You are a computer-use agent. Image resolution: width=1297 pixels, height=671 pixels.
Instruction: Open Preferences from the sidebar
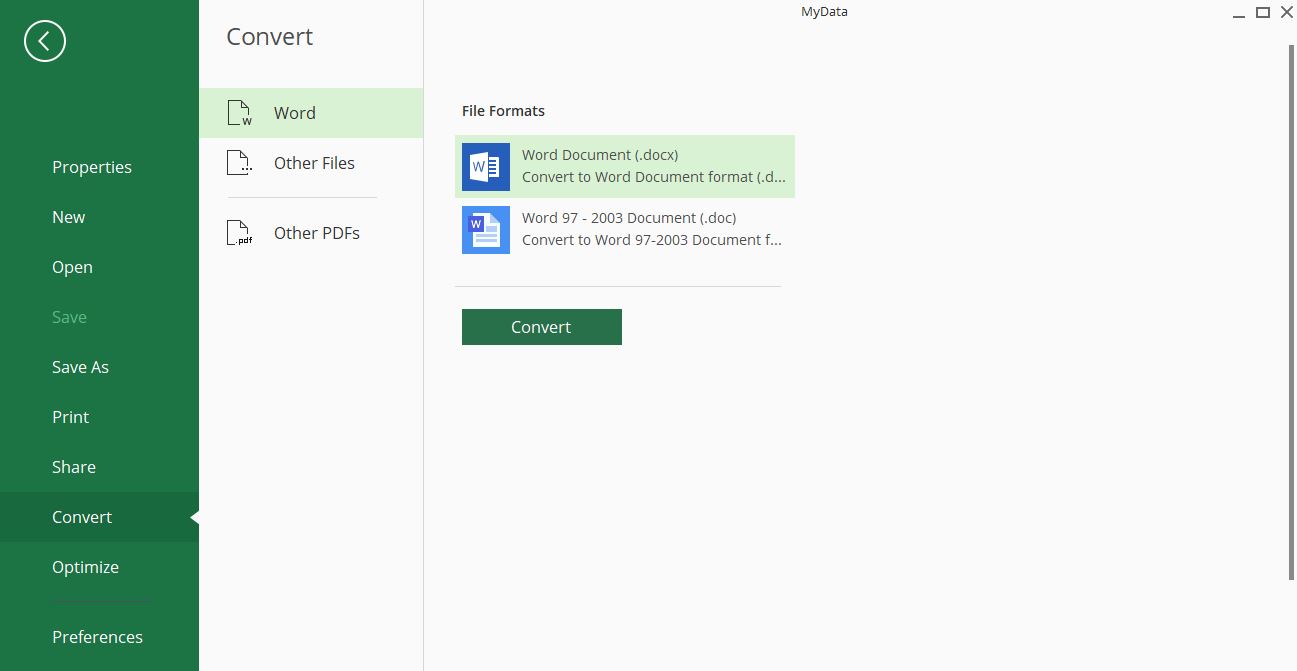[97, 637]
